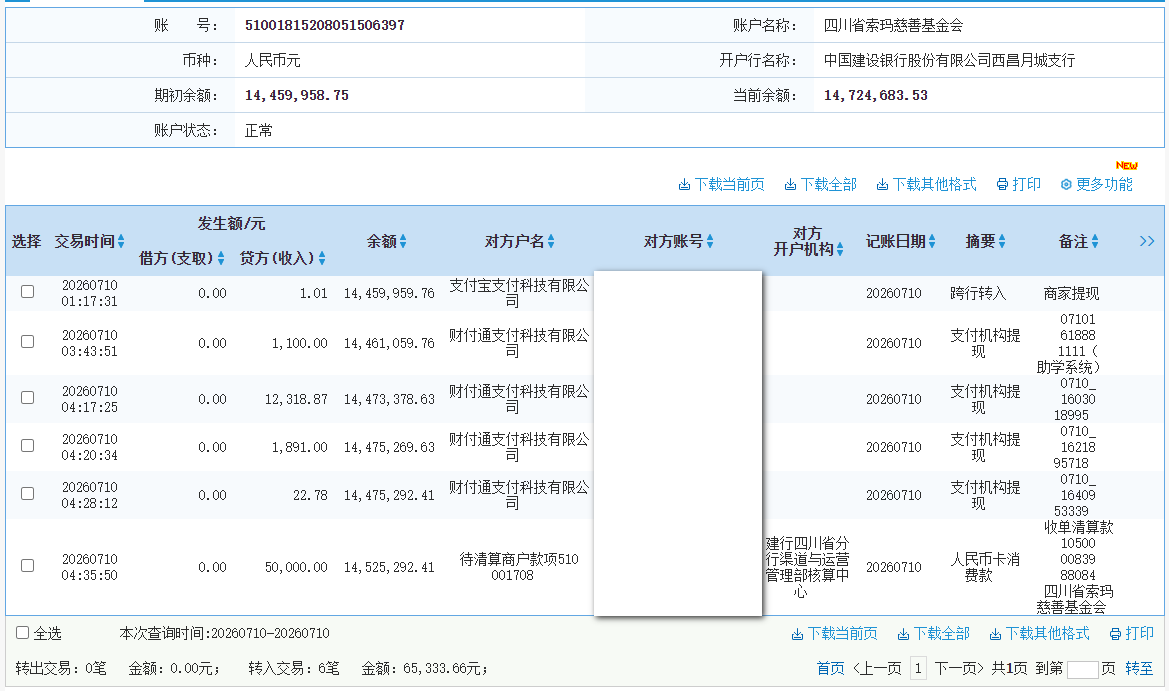
Task: Click current balance 14,724,683.53
Action: pyautogui.click(x=875, y=95)
